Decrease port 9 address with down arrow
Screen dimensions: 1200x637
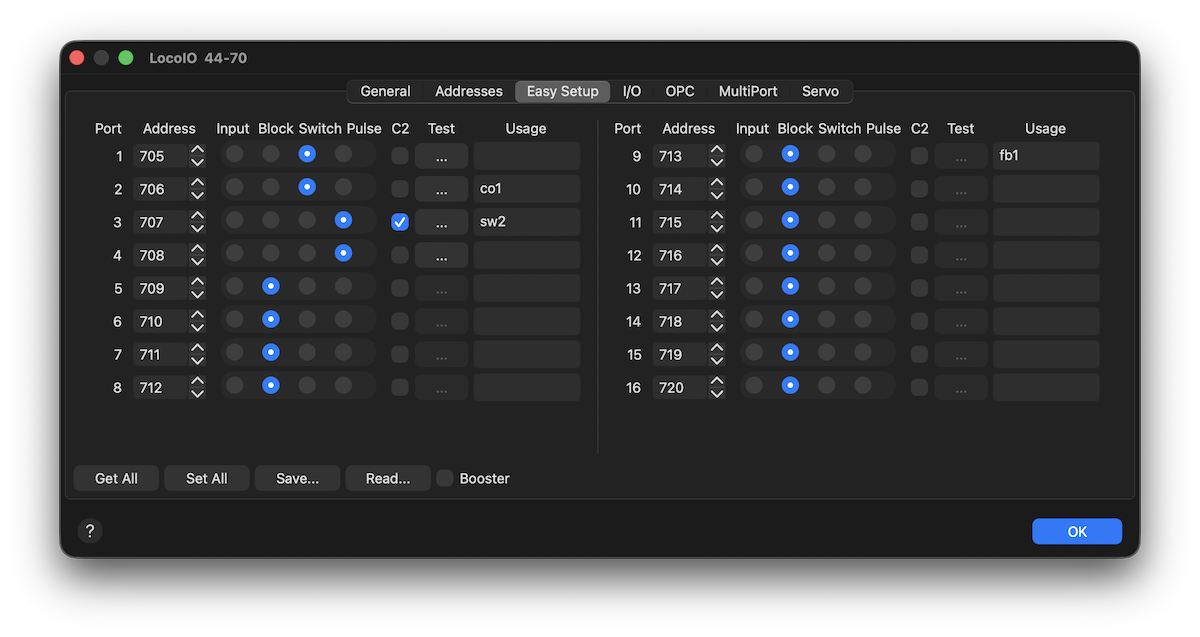(716, 162)
